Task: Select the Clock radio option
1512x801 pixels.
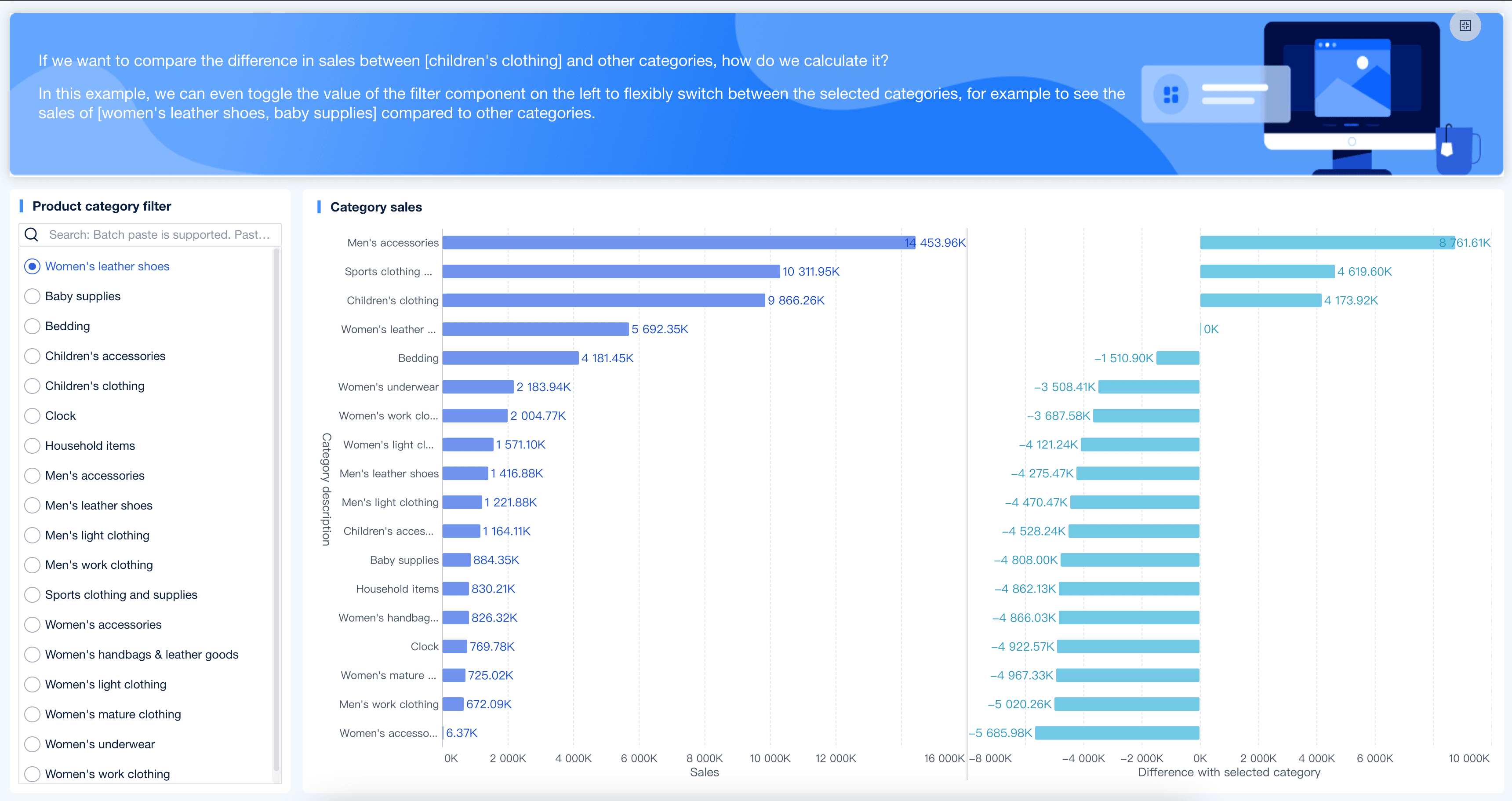Action: point(33,416)
